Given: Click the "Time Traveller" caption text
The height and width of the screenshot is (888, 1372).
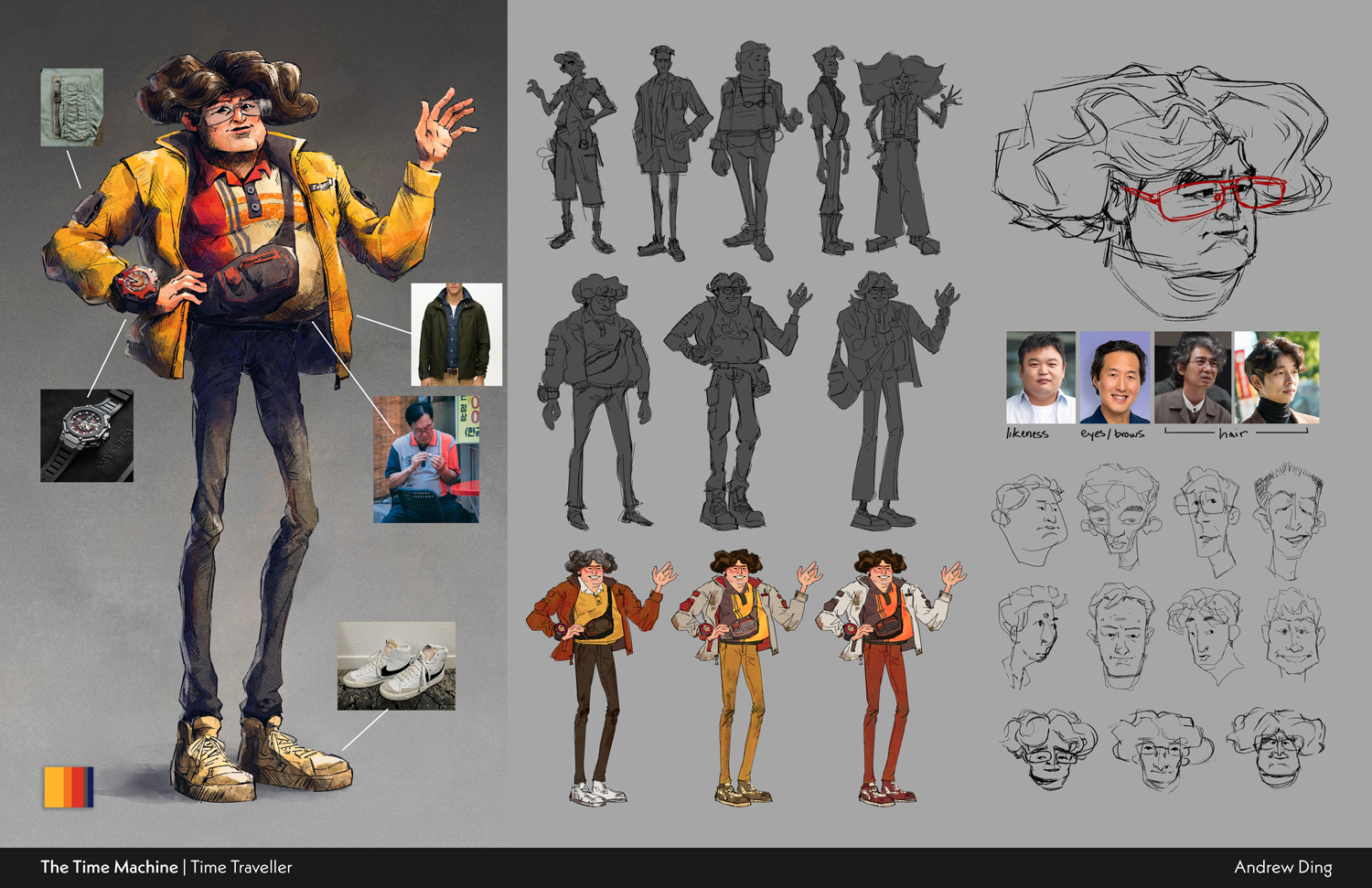Looking at the screenshot, I should (x=241, y=867).
